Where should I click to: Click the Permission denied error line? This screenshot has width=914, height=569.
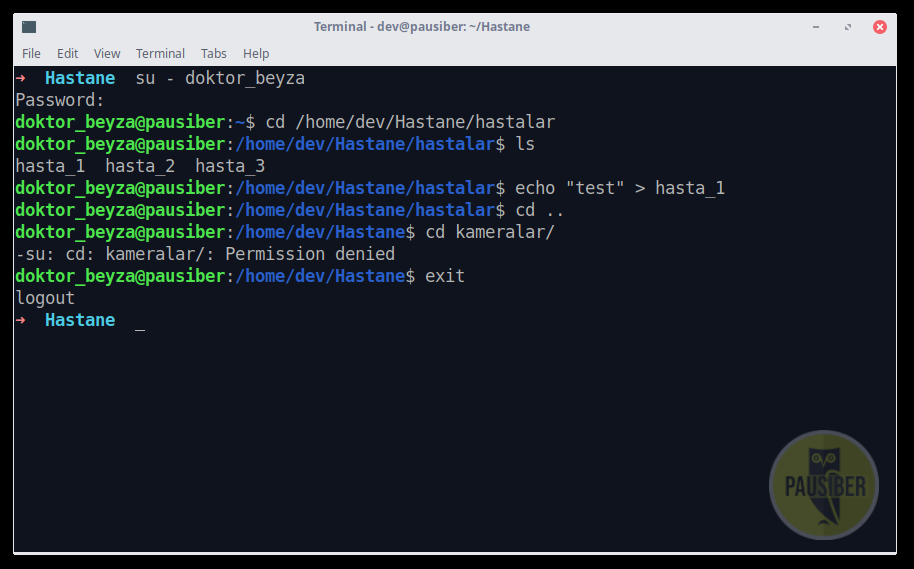click(205, 254)
